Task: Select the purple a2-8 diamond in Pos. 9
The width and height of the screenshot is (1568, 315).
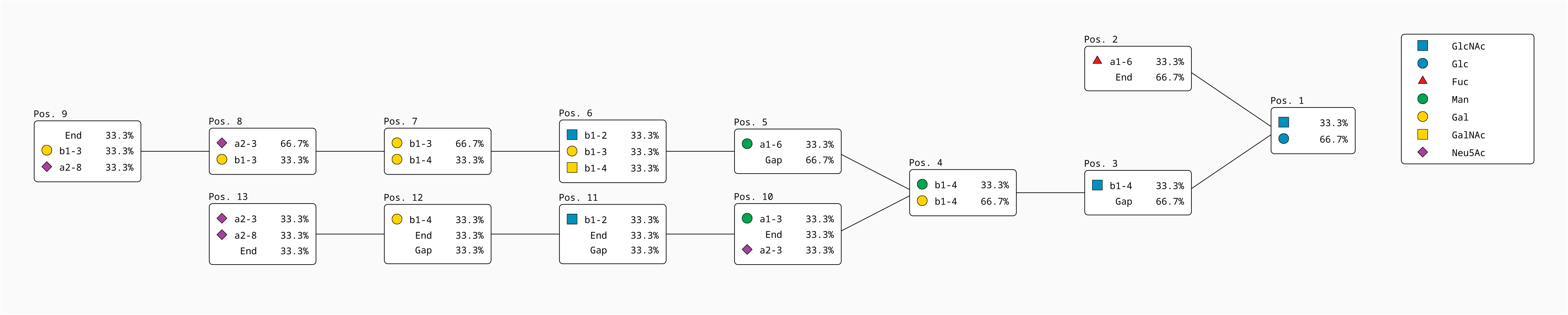Action: (47, 167)
